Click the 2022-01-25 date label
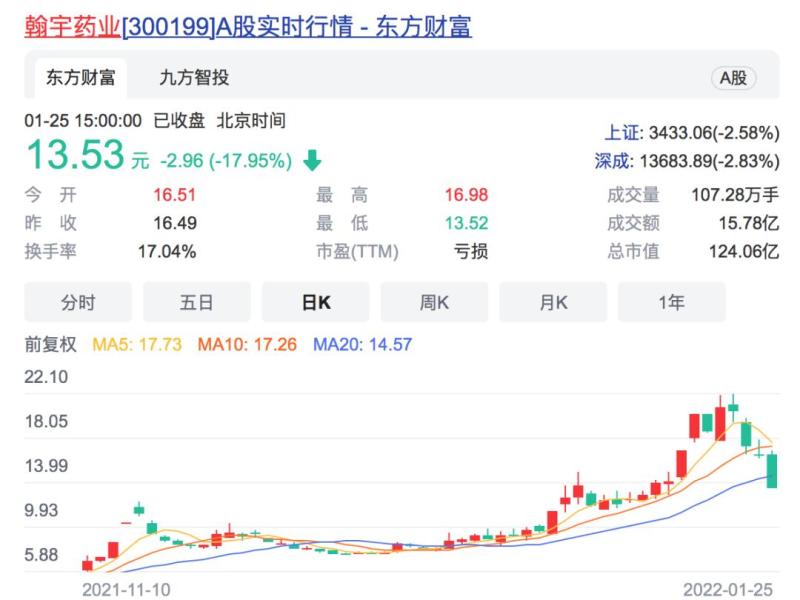The height and width of the screenshot is (600, 800). click(x=728, y=589)
